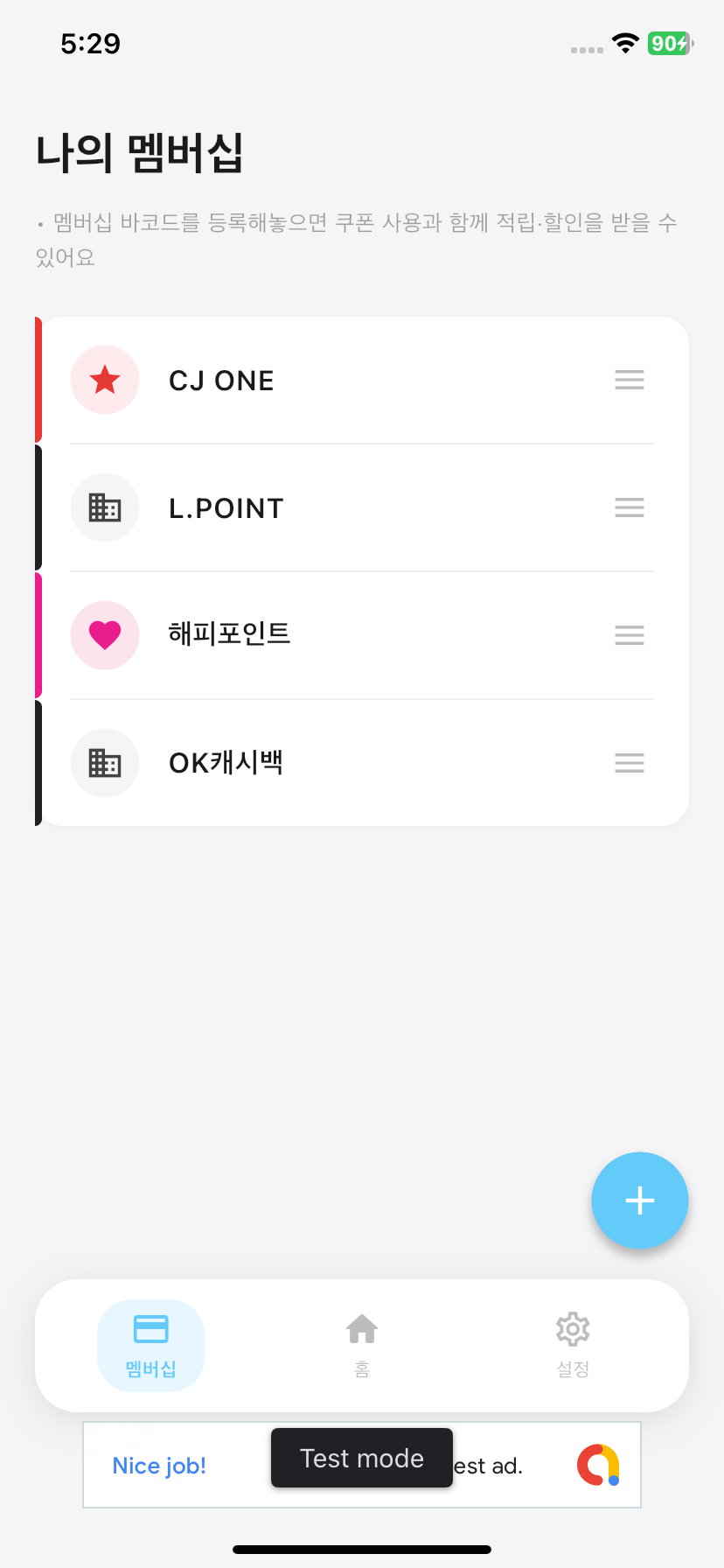This screenshot has width=724, height=1568.
Task: Open the OK캐시백 membership entry
Action: pyautogui.click(x=362, y=763)
